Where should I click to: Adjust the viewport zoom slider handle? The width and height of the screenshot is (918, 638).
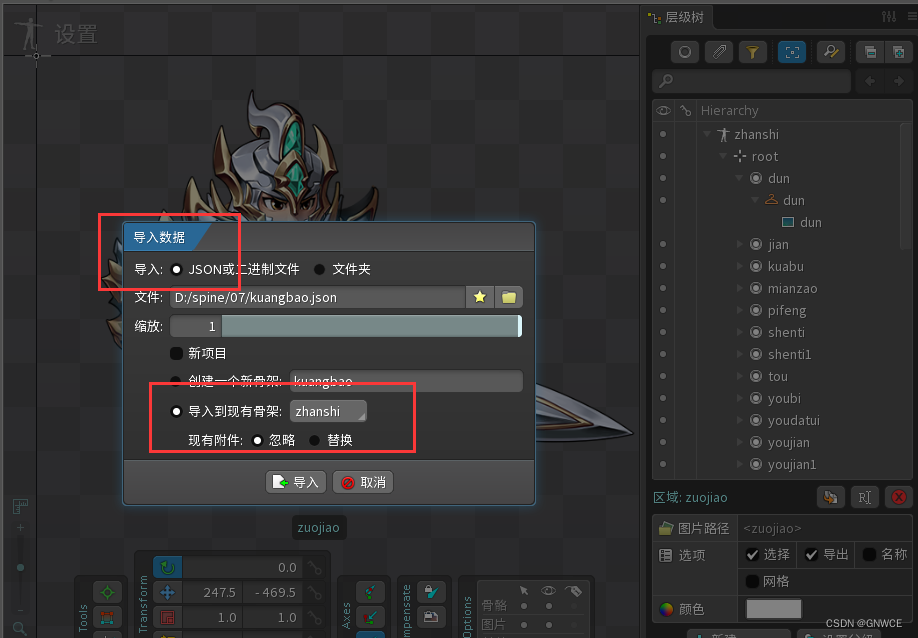pos(20,567)
